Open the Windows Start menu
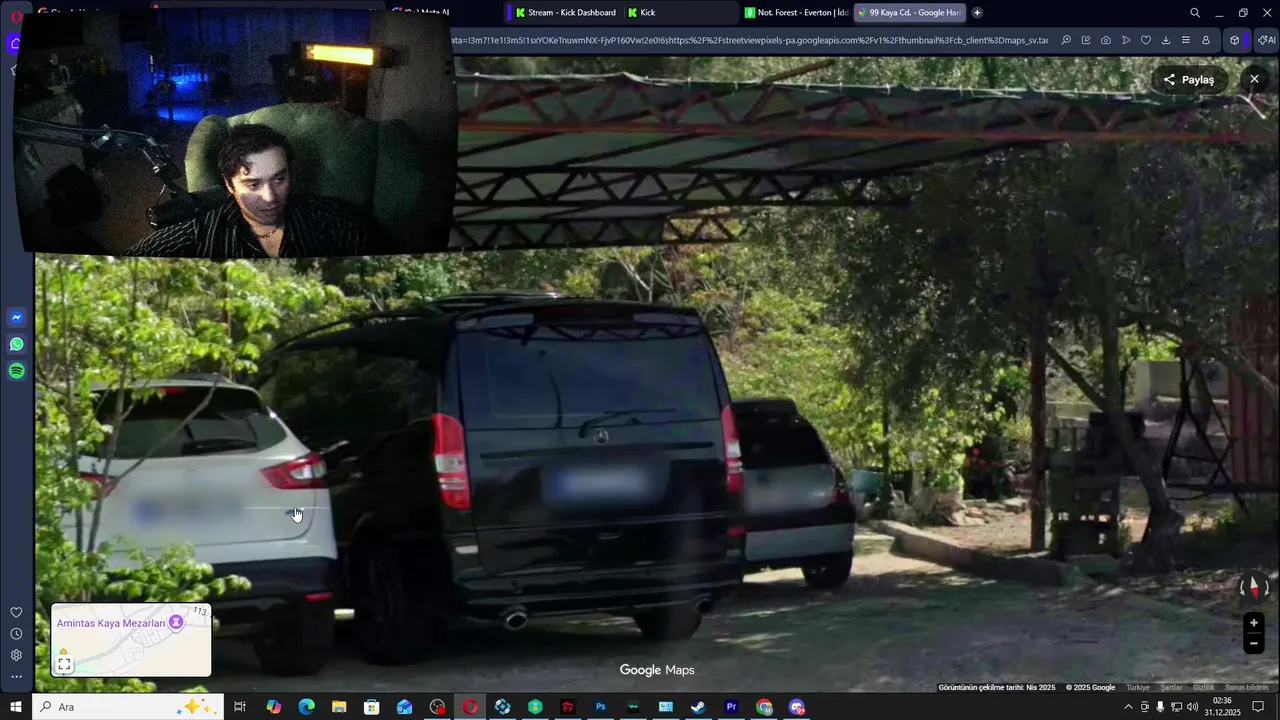The height and width of the screenshot is (720, 1280). click(x=16, y=707)
